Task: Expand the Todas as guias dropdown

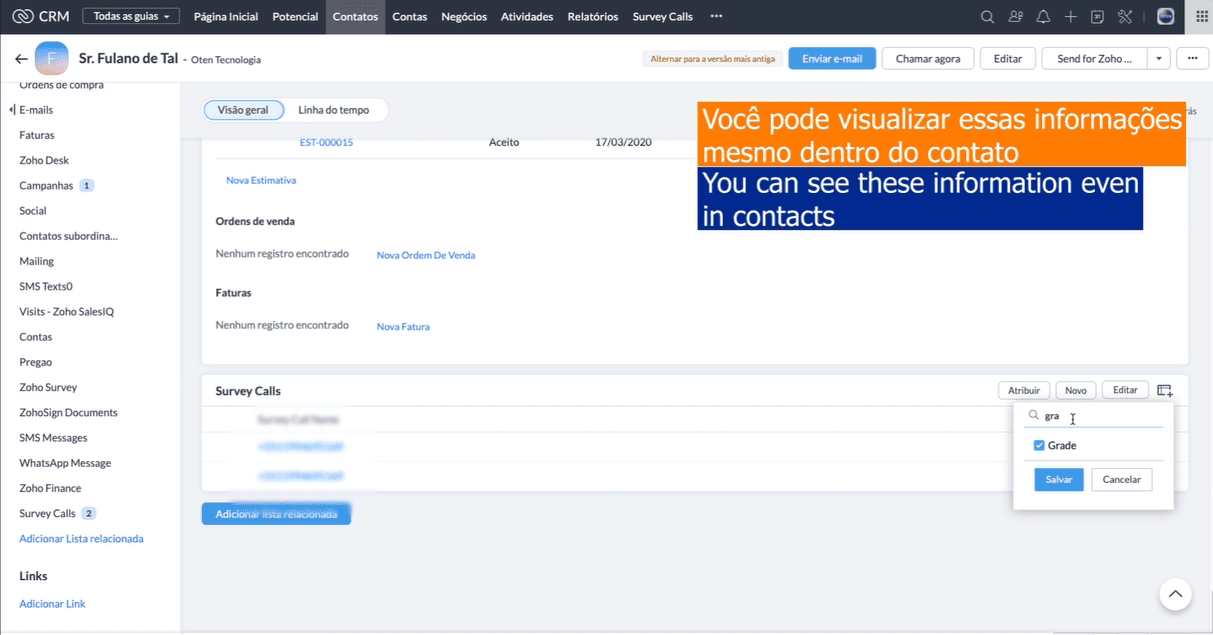Action: point(131,17)
